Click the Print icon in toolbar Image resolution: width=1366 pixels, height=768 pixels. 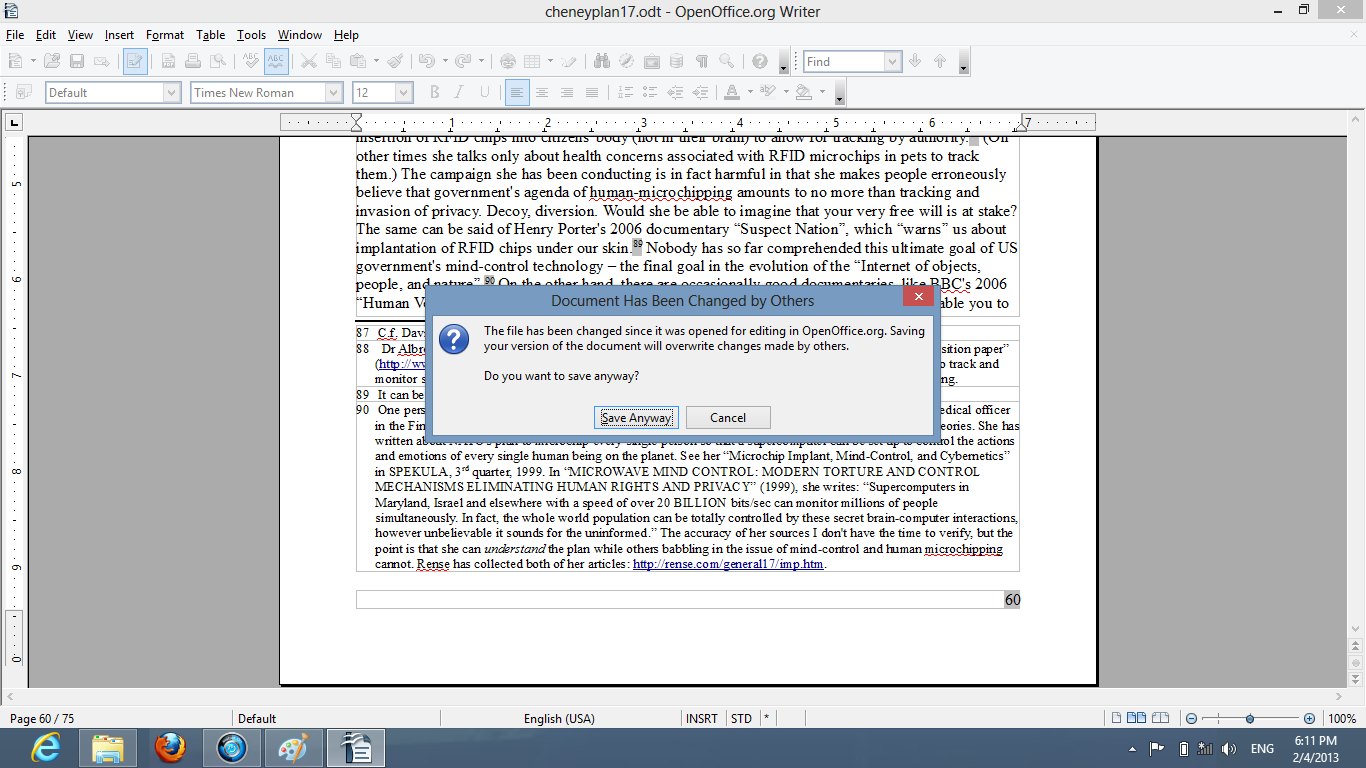click(192, 62)
